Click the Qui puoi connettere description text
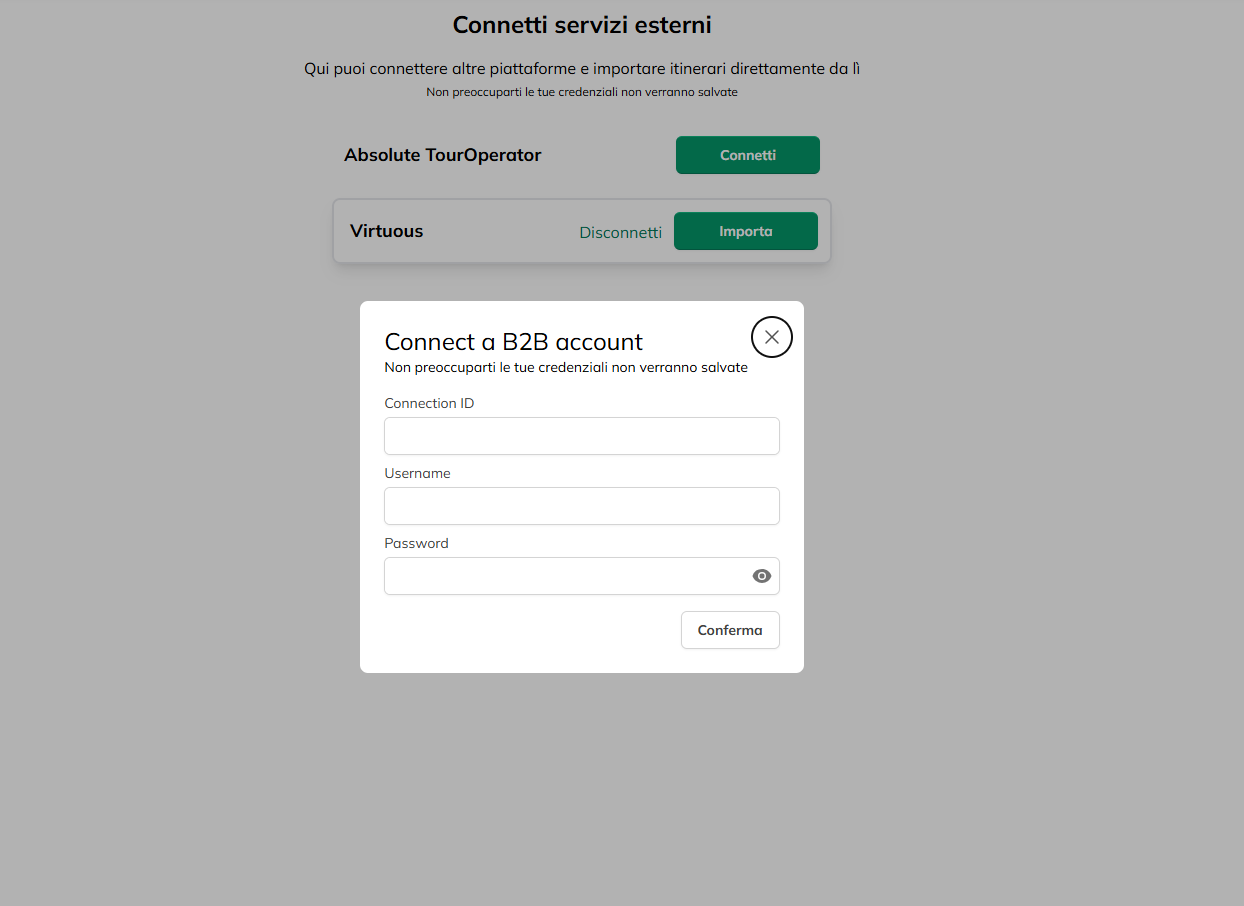The height and width of the screenshot is (906, 1244). pos(581,69)
